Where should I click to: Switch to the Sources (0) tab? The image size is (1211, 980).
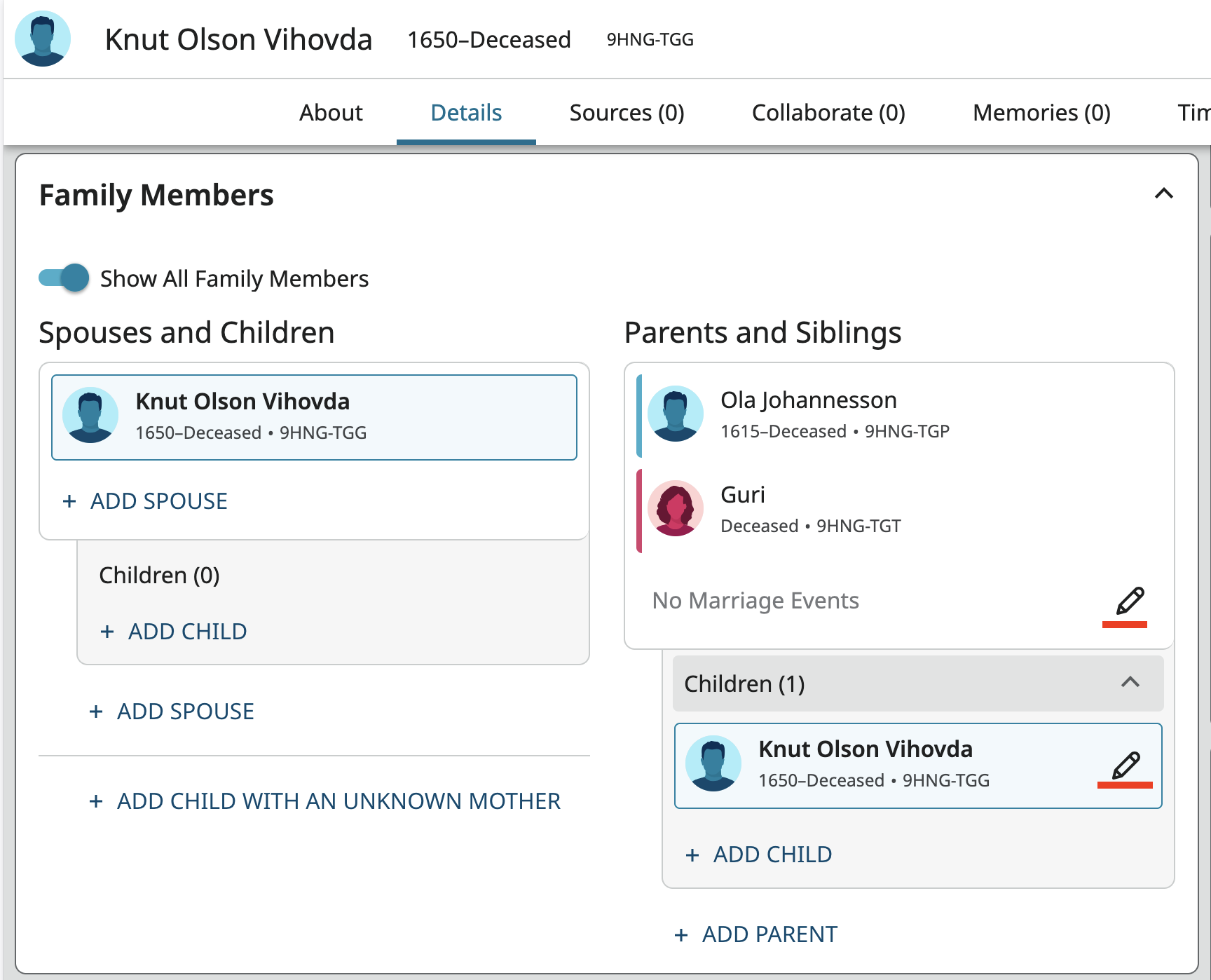point(627,113)
